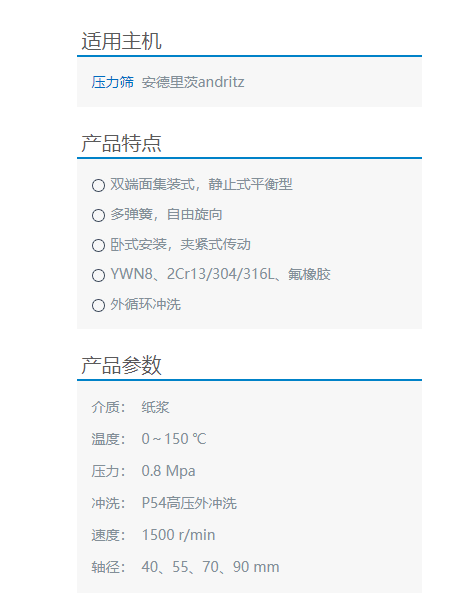Click the temperature value 0～150 ℃

point(174,439)
